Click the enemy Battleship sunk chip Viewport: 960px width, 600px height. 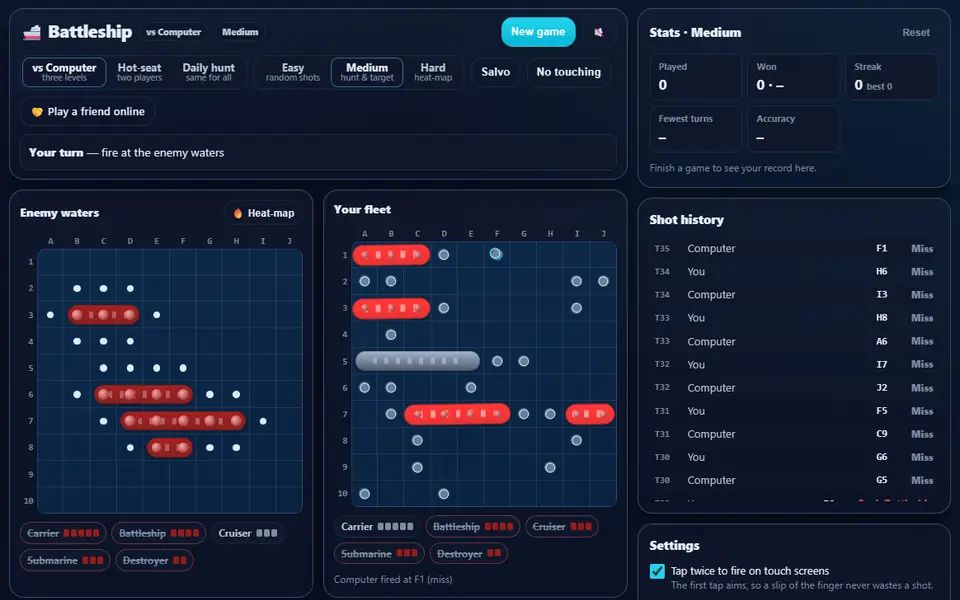click(x=159, y=533)
